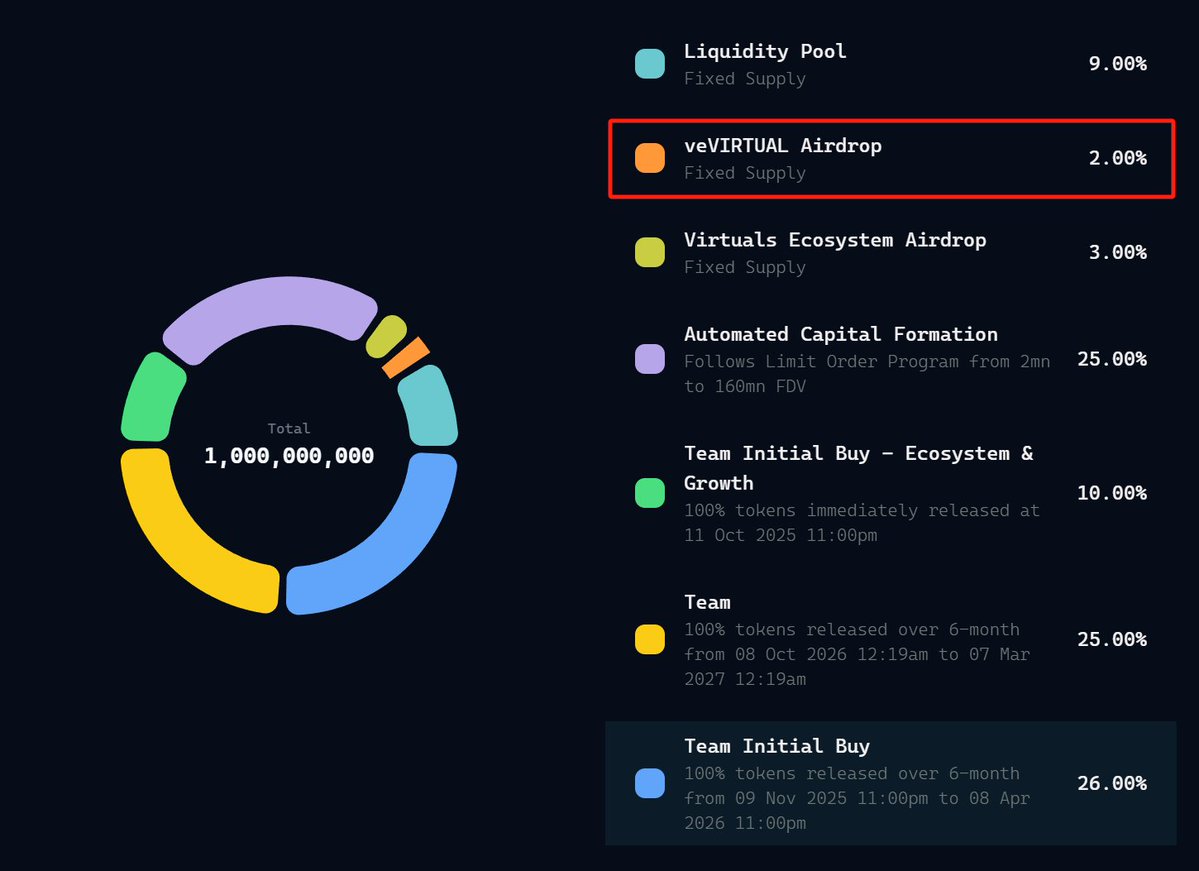Click the veVIRTUAL Airdrop label

tap(783, 146)
